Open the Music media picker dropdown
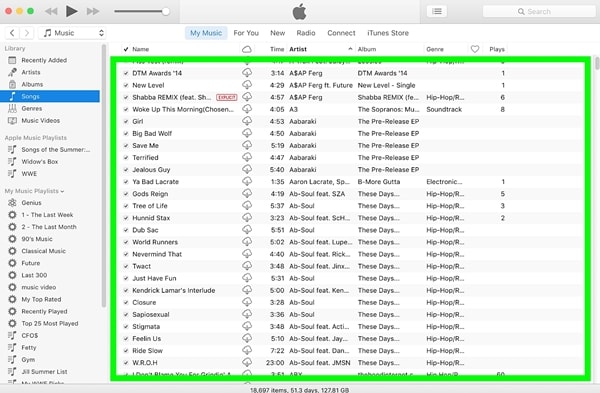This screenshot has height=393, width=600. [x=72, y=33]
